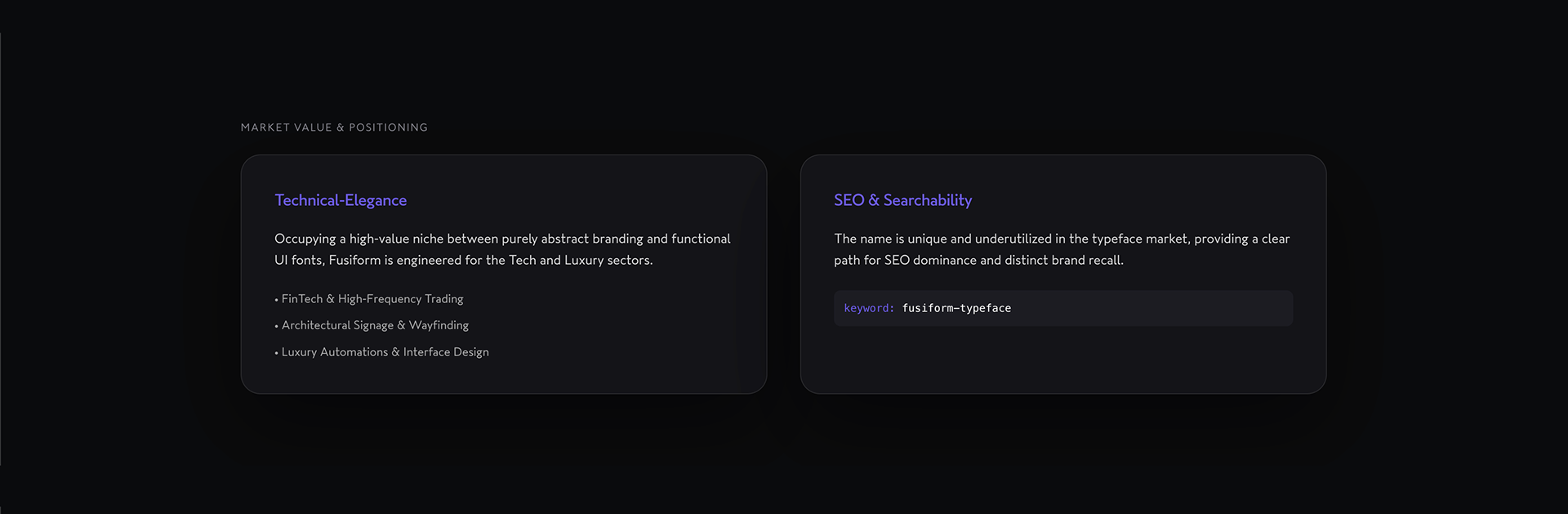Click the bullet before Architectural Signage
The height and width of the screenshot is (514, 1568).
coord(276,326)
